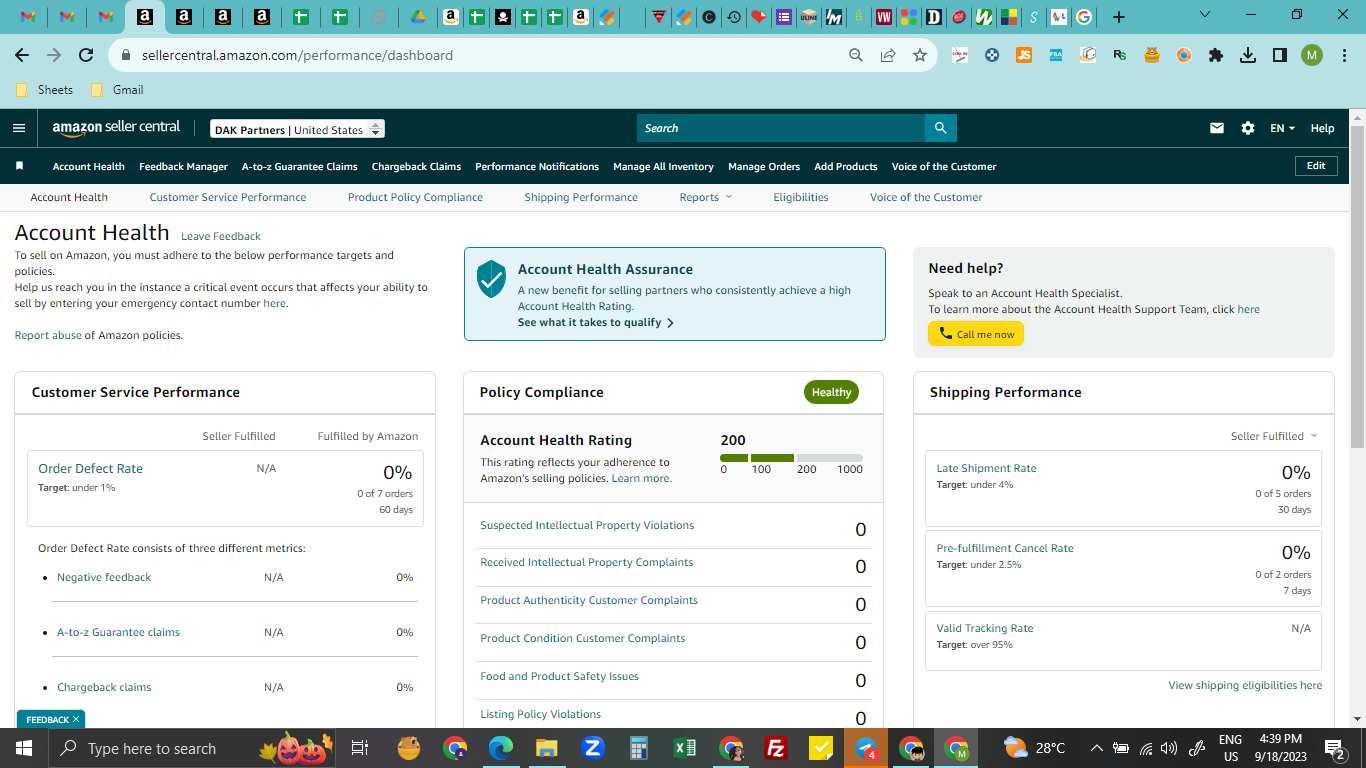Open the Chrome side panel icon
Screen dimensions: 1366x768
pyautogui.click(x=1280, y=55)
